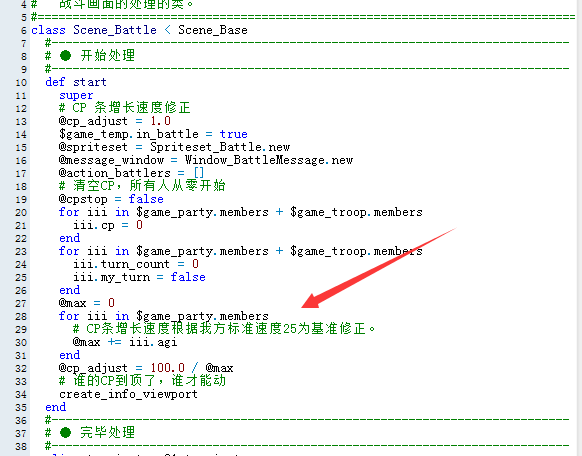The image size is (582, 456).
Task: Click the "end" keyword on line 26
Action: coord(69,290)
